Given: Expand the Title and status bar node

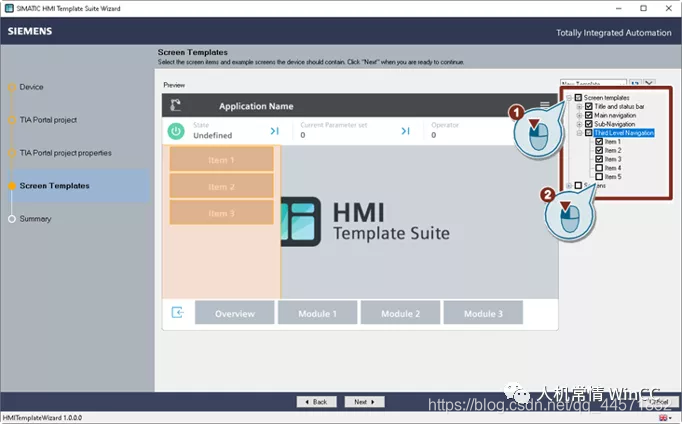Looking at the screenshot, I should coord(579,107).
